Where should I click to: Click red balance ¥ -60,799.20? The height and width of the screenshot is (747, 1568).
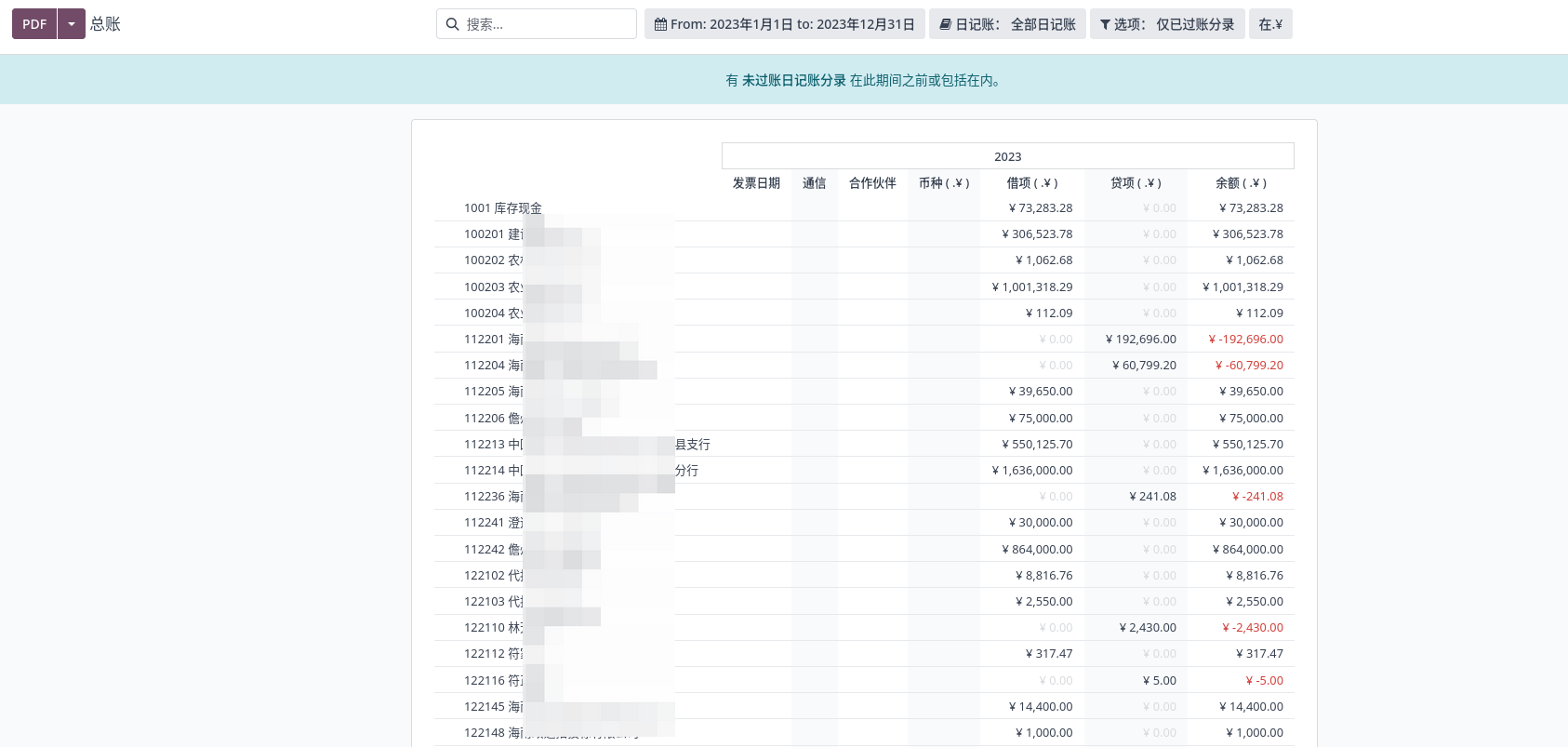coord(1249,366)
